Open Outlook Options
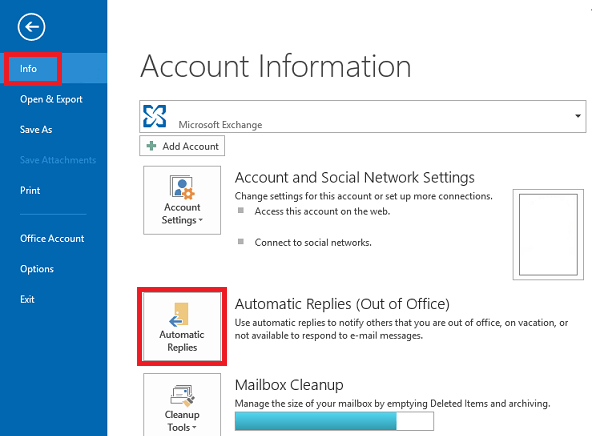 (x=37, y=269)
